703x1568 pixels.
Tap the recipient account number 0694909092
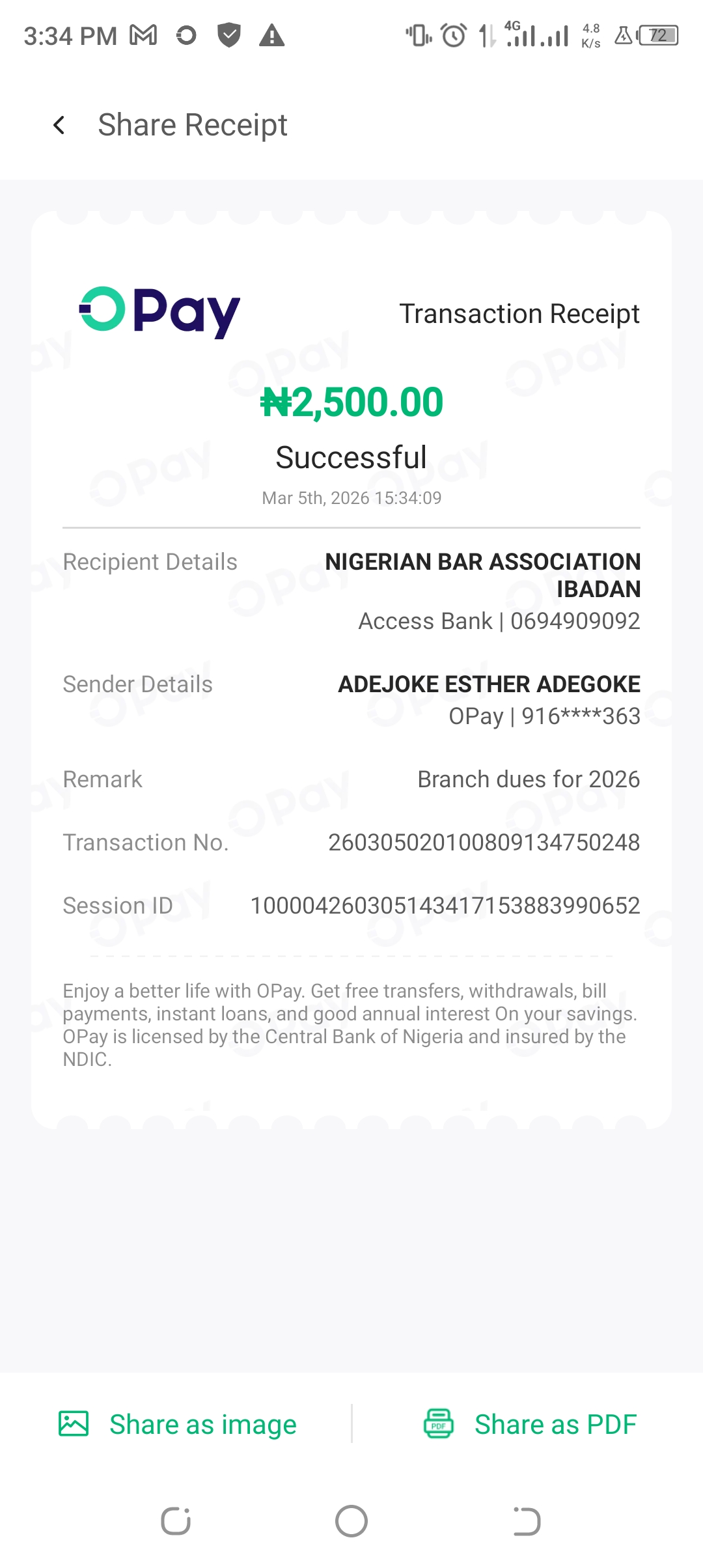tap(575, 621)
